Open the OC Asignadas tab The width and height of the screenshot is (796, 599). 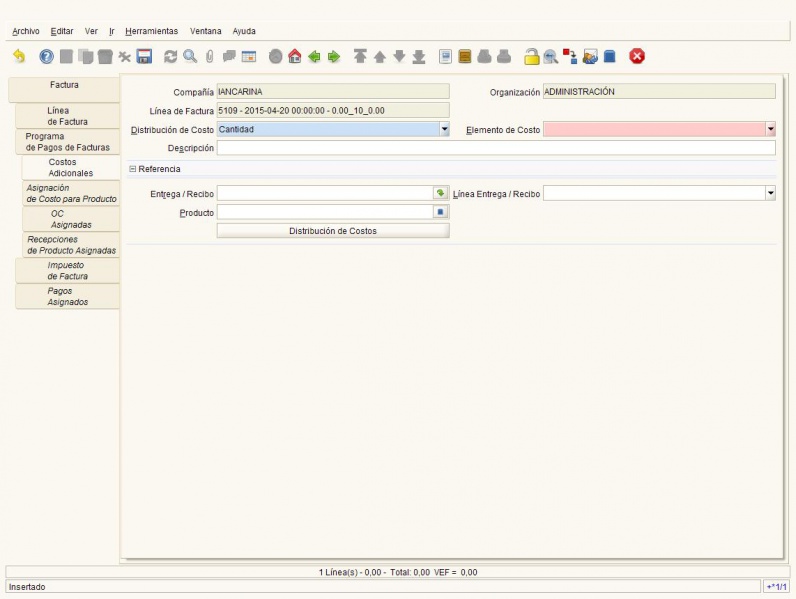[71, 219]
